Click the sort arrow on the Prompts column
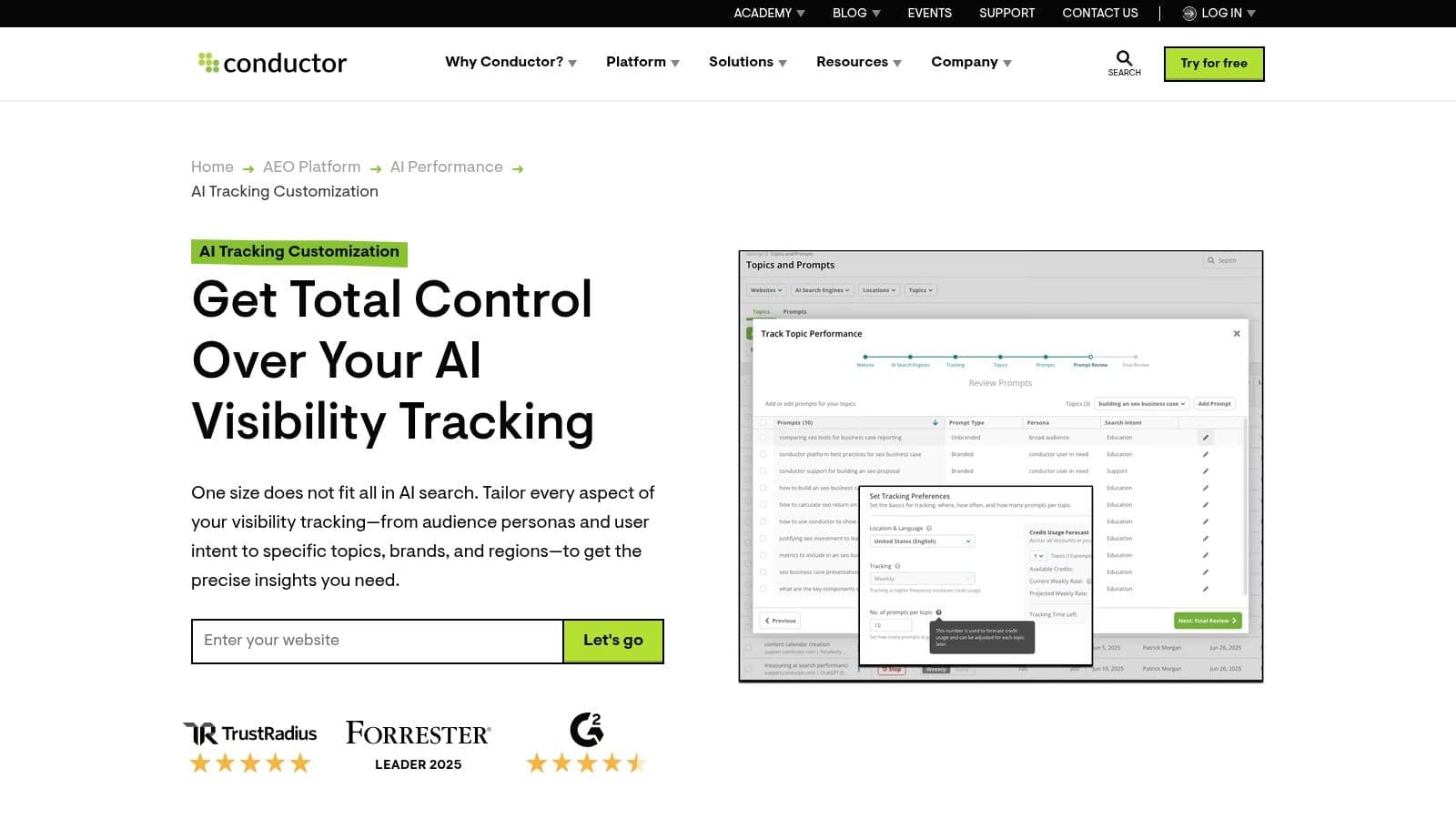 935,423
